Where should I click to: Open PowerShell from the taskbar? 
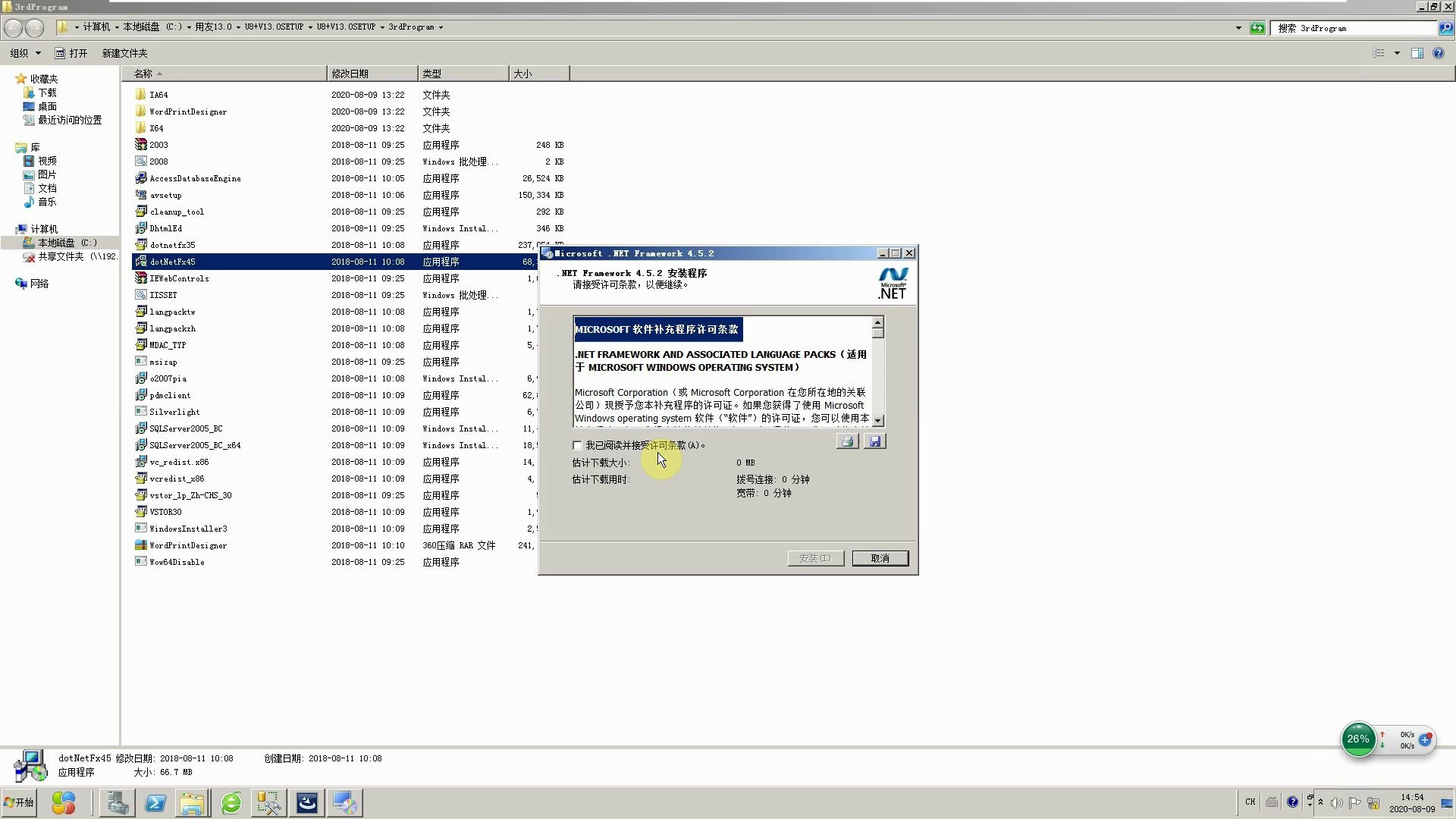point(155,802)
